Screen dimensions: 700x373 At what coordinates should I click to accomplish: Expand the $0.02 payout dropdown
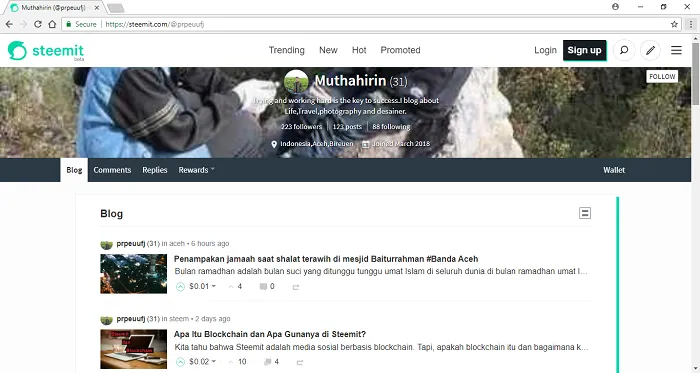[203, 361]
